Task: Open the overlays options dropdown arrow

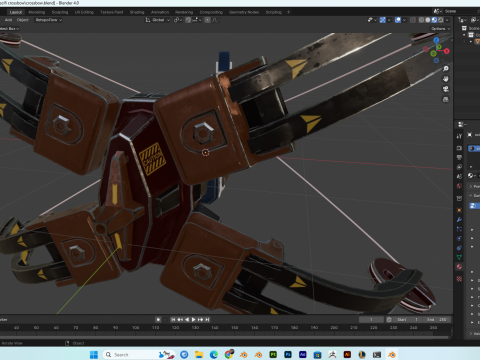Action: click(x=404, y=20)
